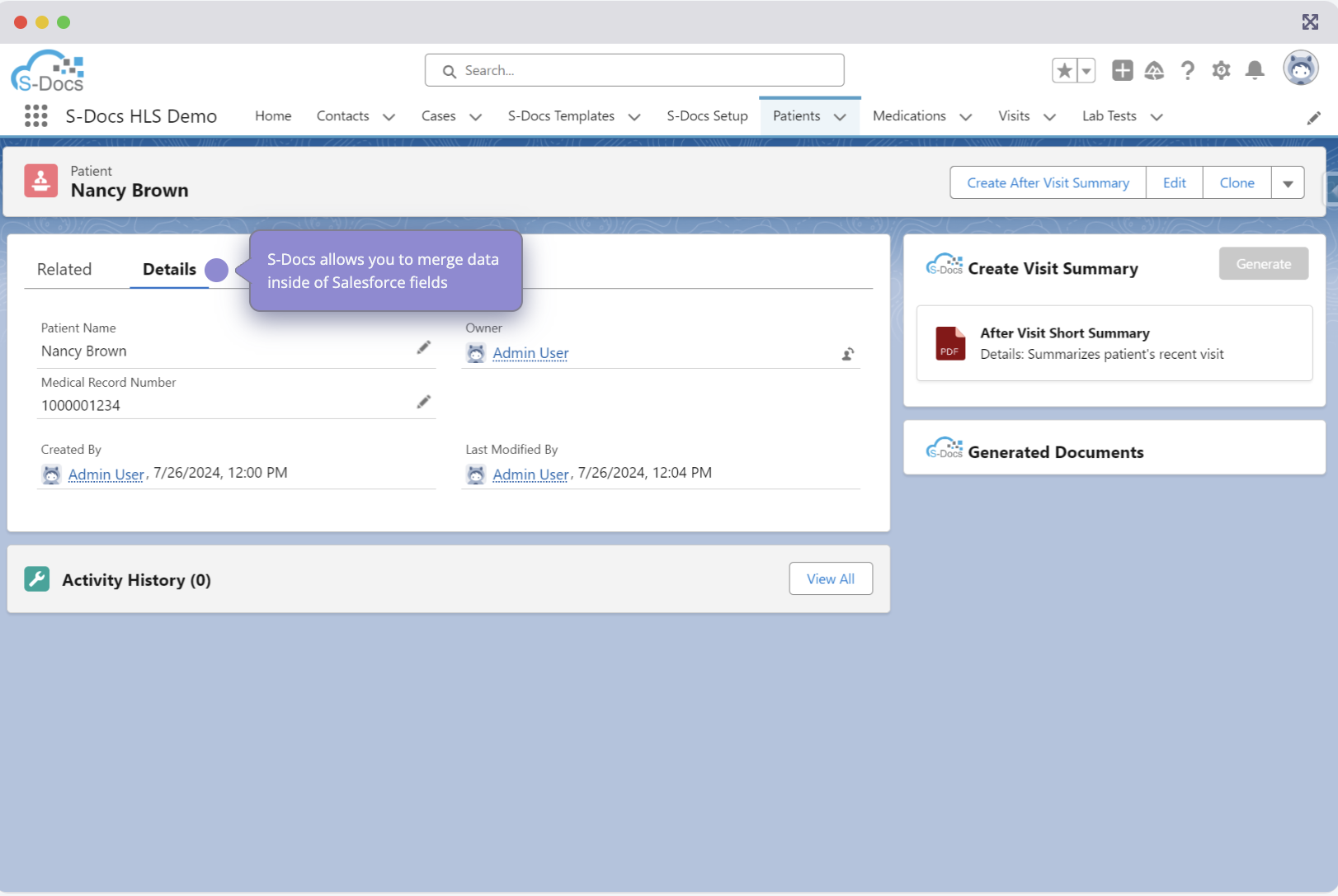Open the Trailhead guidance icon
The height and width of the screenshot is (896, 1338).
1154,71
